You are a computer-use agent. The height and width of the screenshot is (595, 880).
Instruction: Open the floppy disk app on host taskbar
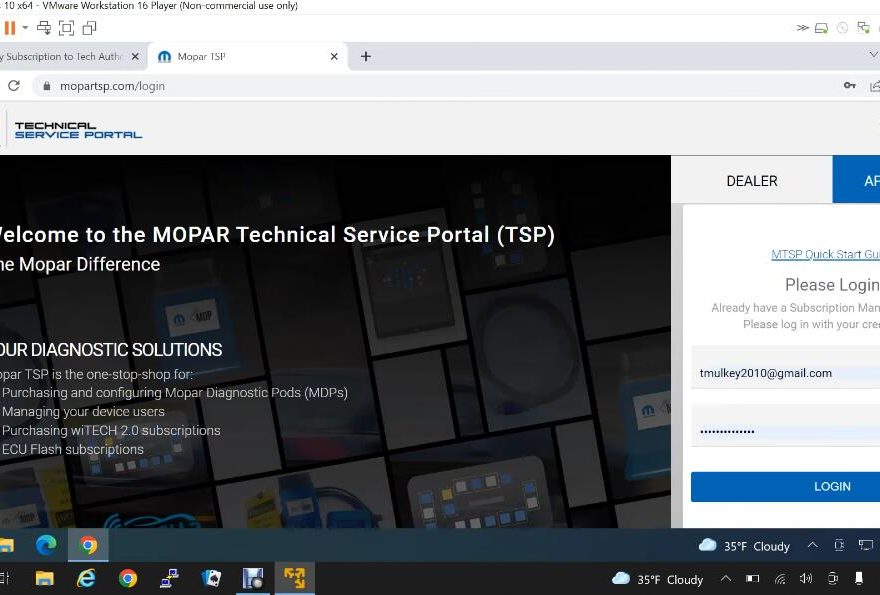pos(253,578)
